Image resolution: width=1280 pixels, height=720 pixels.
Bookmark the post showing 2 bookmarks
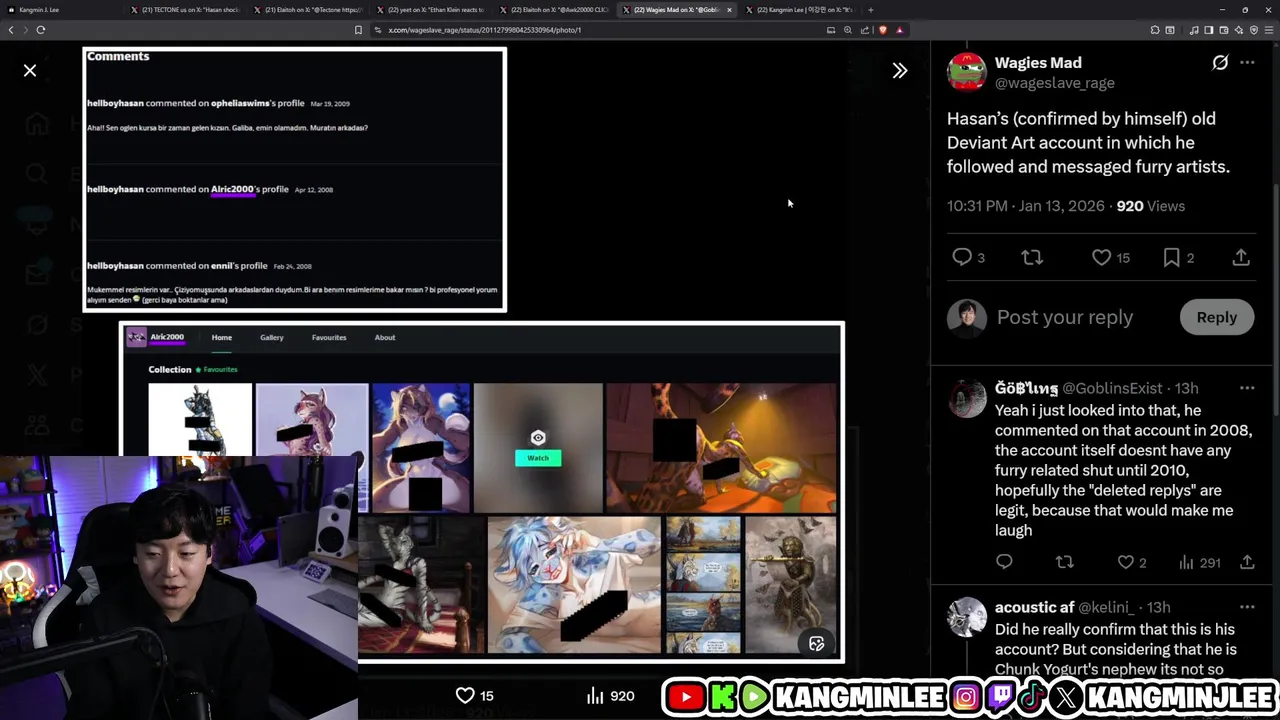click(1171, 258)
